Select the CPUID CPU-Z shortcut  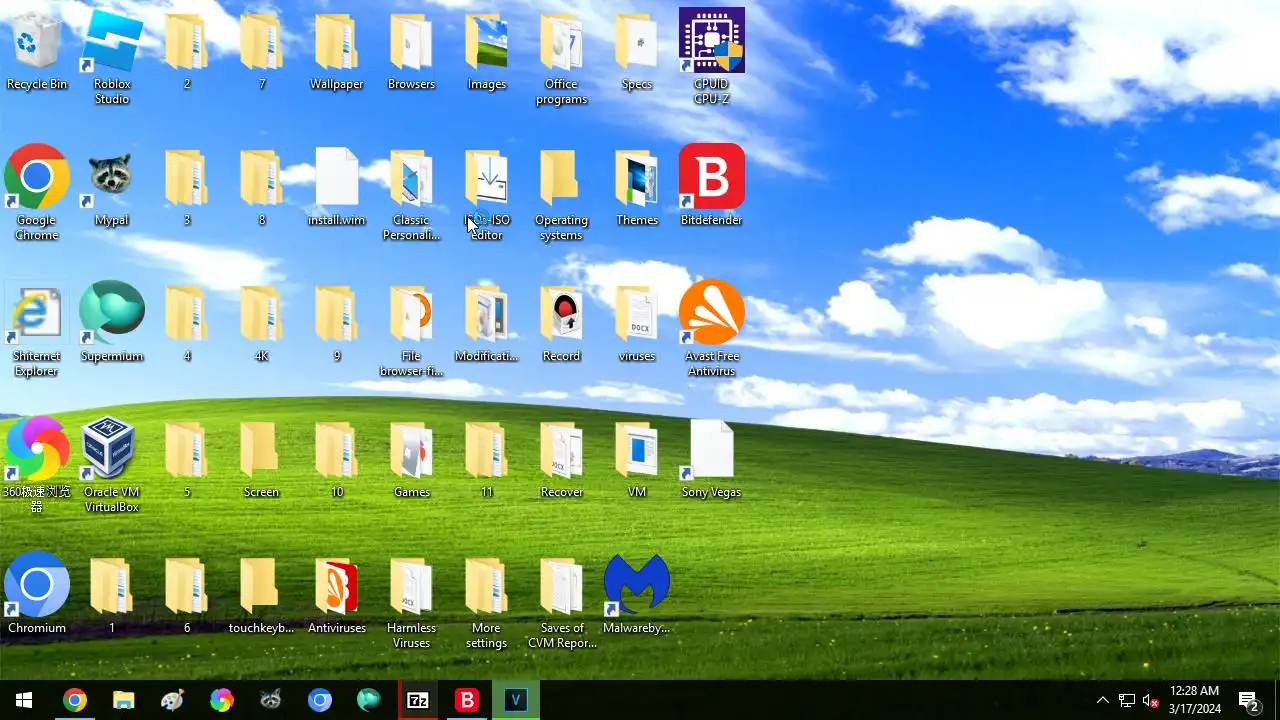[x=712, y=57]
